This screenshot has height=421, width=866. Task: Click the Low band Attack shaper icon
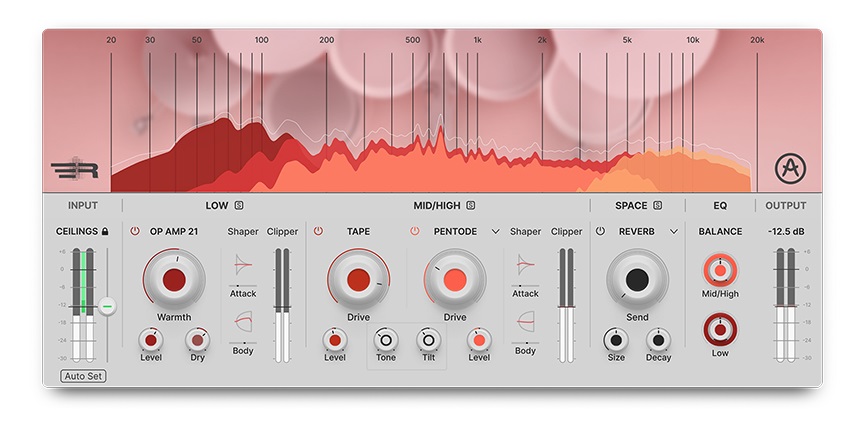tap(243, 265)
